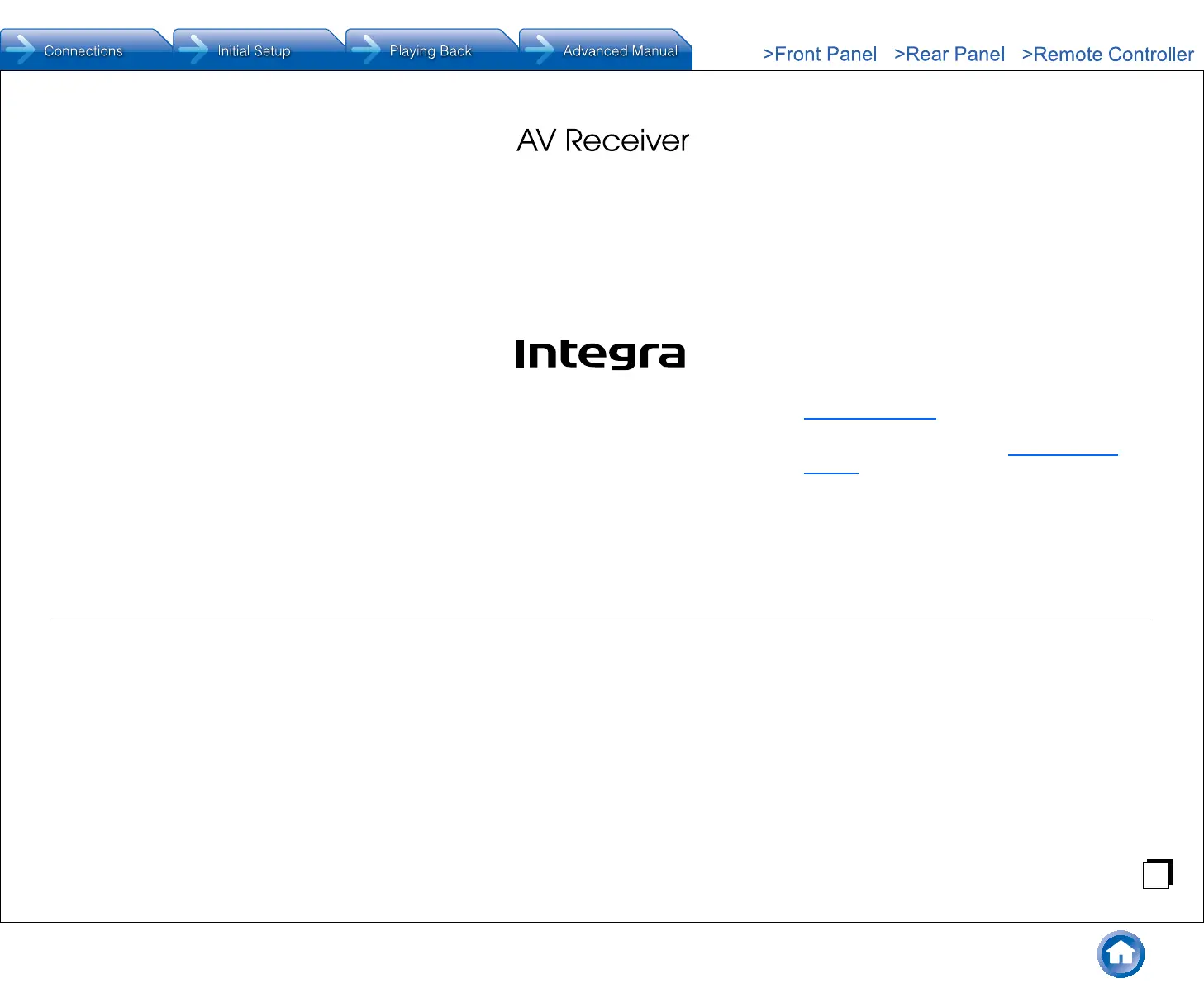Click the arrow icon on Connections tab

[21, 50]
